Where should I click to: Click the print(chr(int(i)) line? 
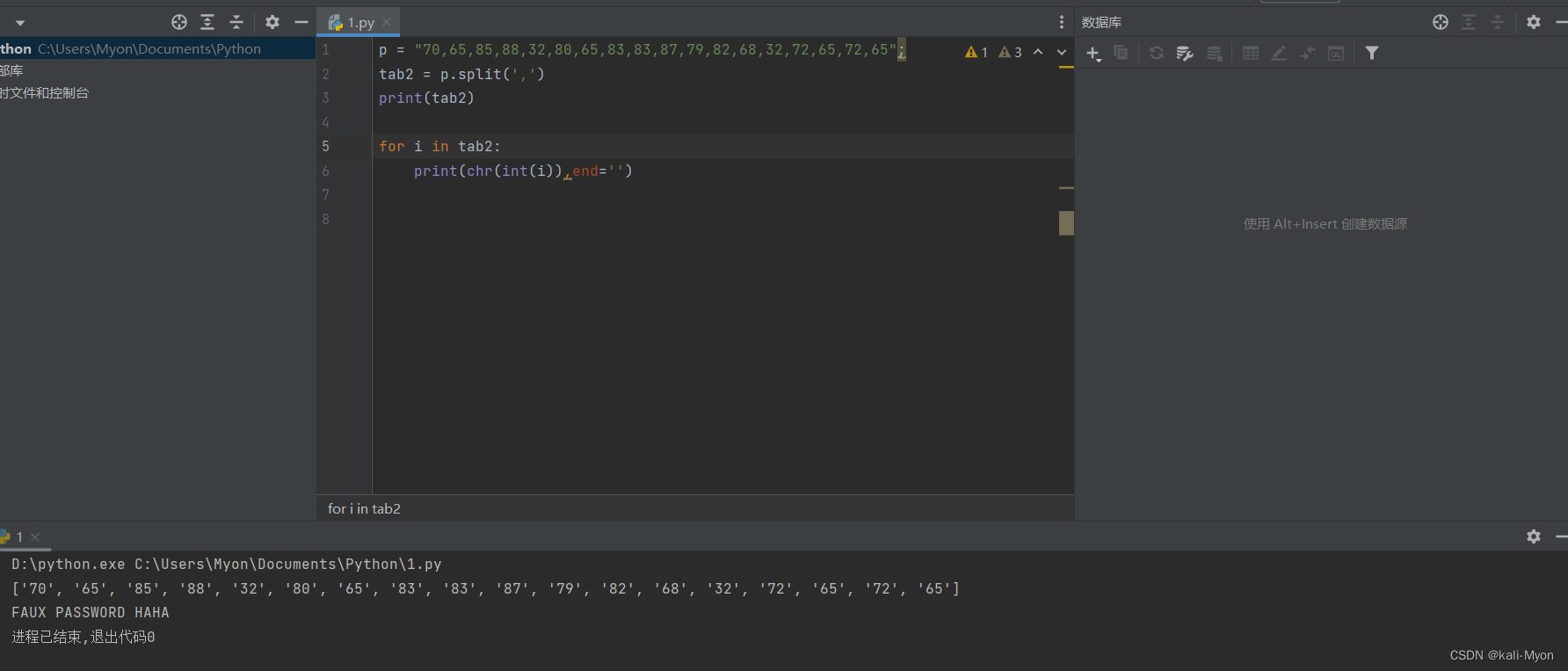(523, 171)
